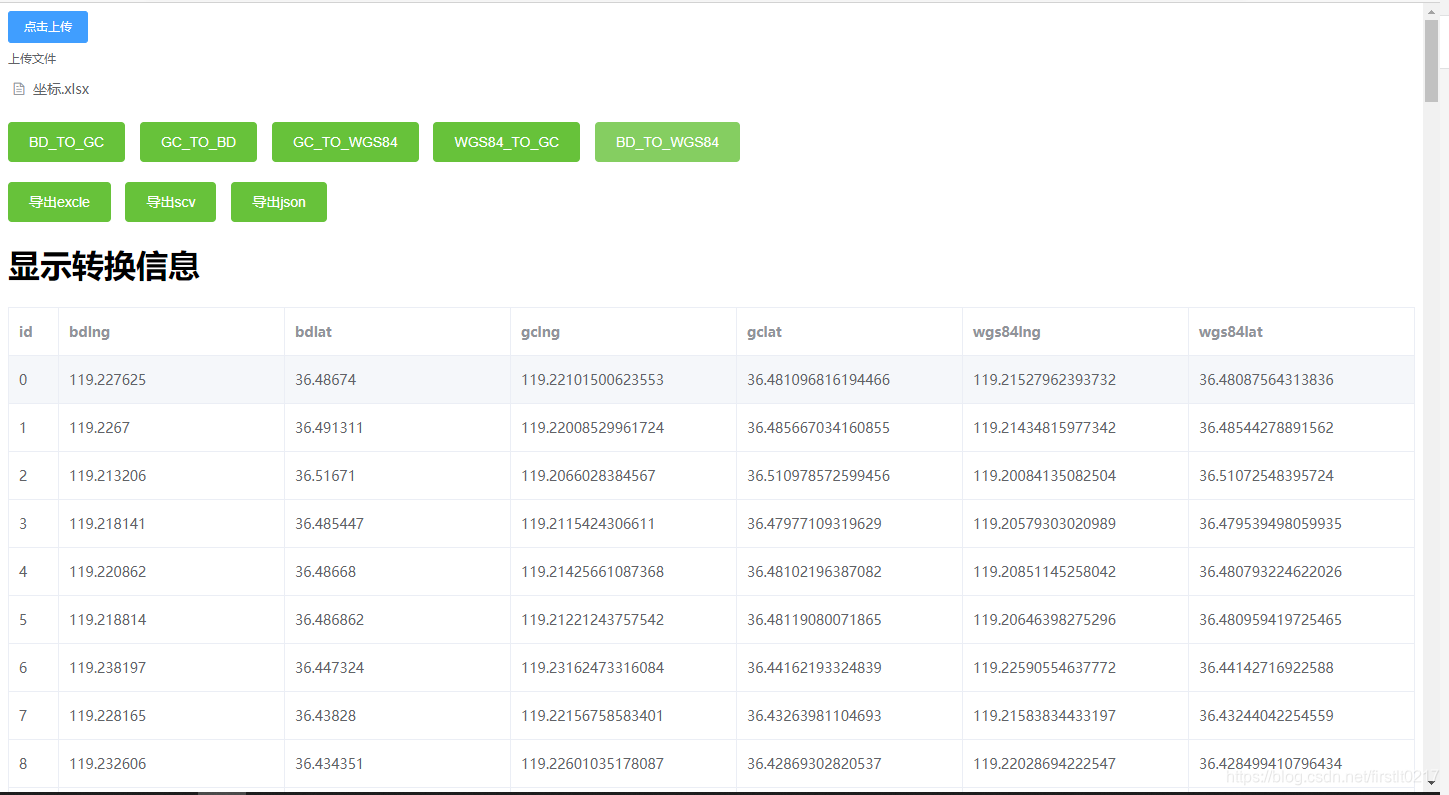
Task: Select cell 119.220862 in row 4
Action: (172, 572)
